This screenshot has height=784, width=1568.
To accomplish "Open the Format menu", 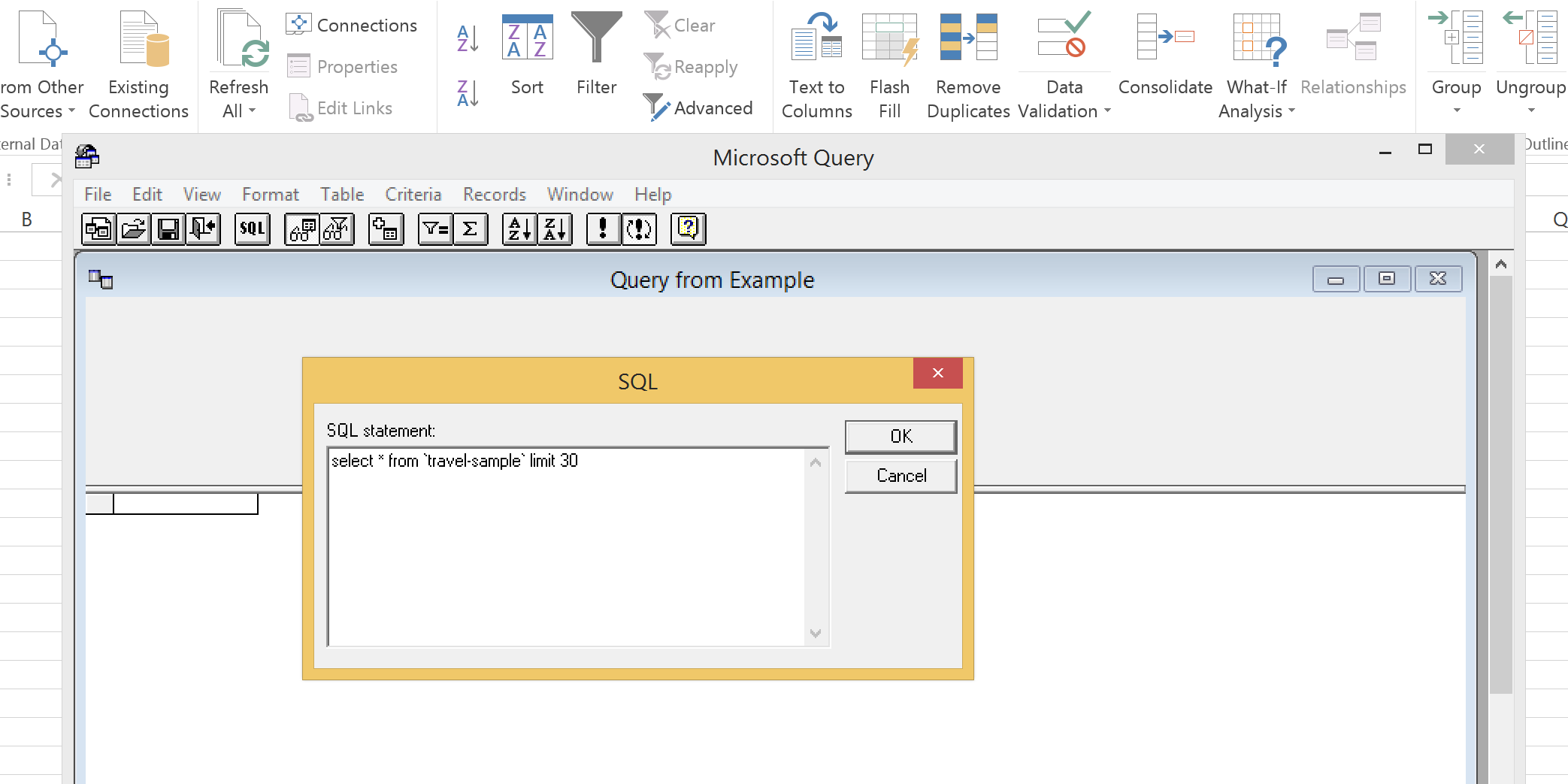I will click(271, 195).
